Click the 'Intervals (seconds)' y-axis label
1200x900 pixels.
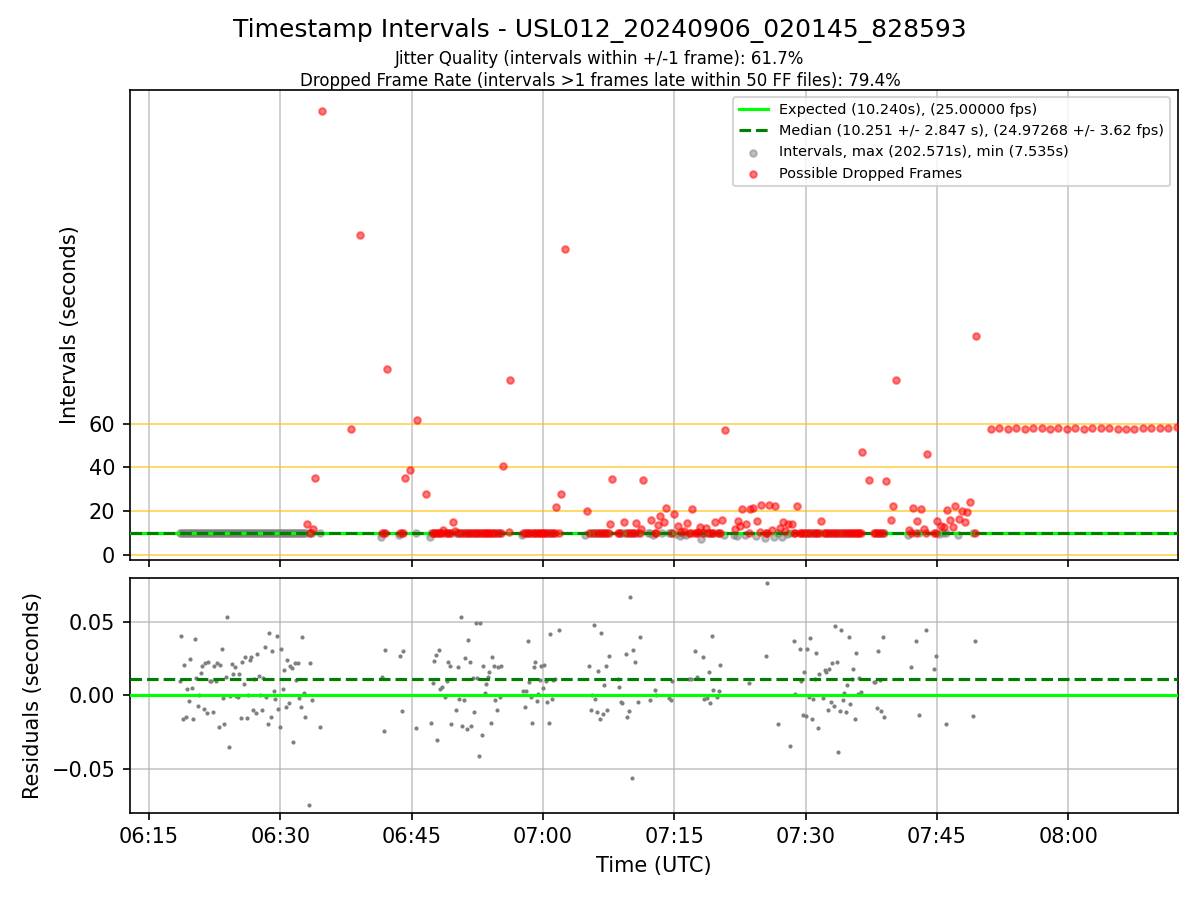(x=69, y=325)
